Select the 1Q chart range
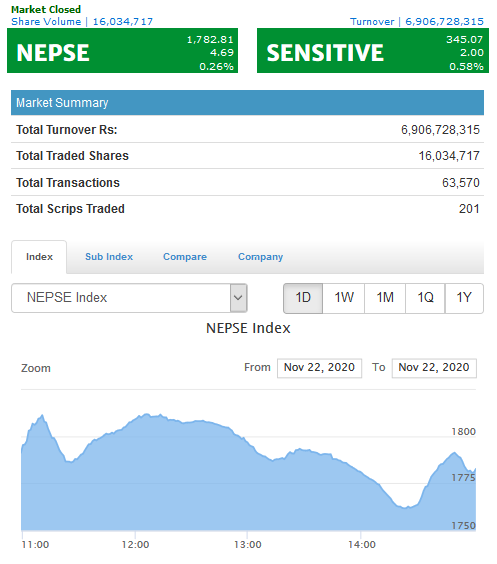497x564 pixels. 425,298
